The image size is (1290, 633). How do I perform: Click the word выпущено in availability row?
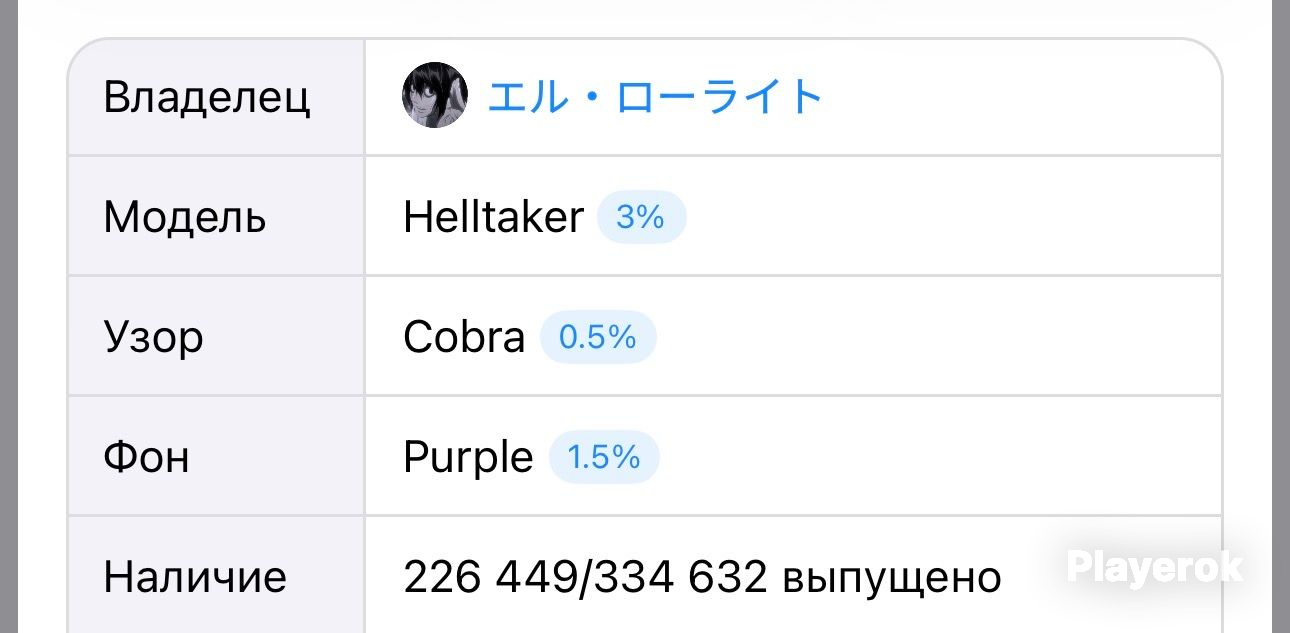click(892, 579)
